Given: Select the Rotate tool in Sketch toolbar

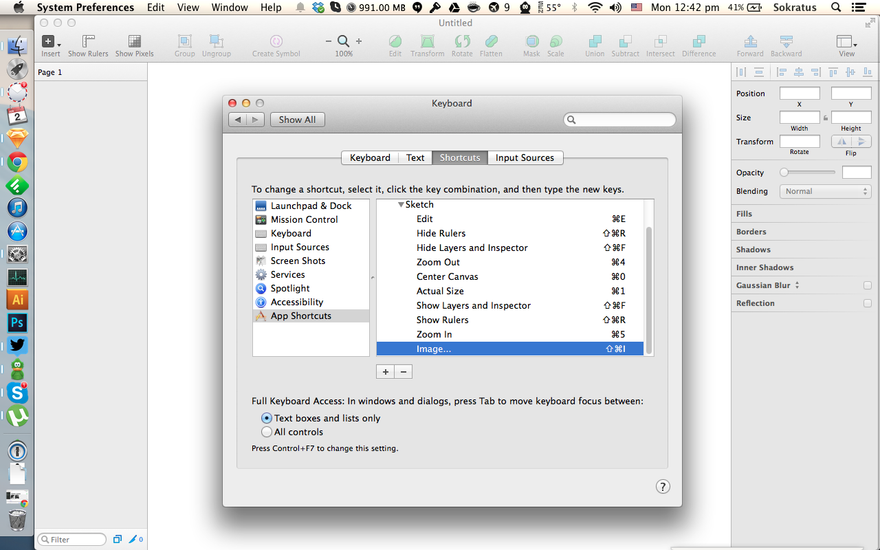Looking at the screenshot, I should [462, 45].
